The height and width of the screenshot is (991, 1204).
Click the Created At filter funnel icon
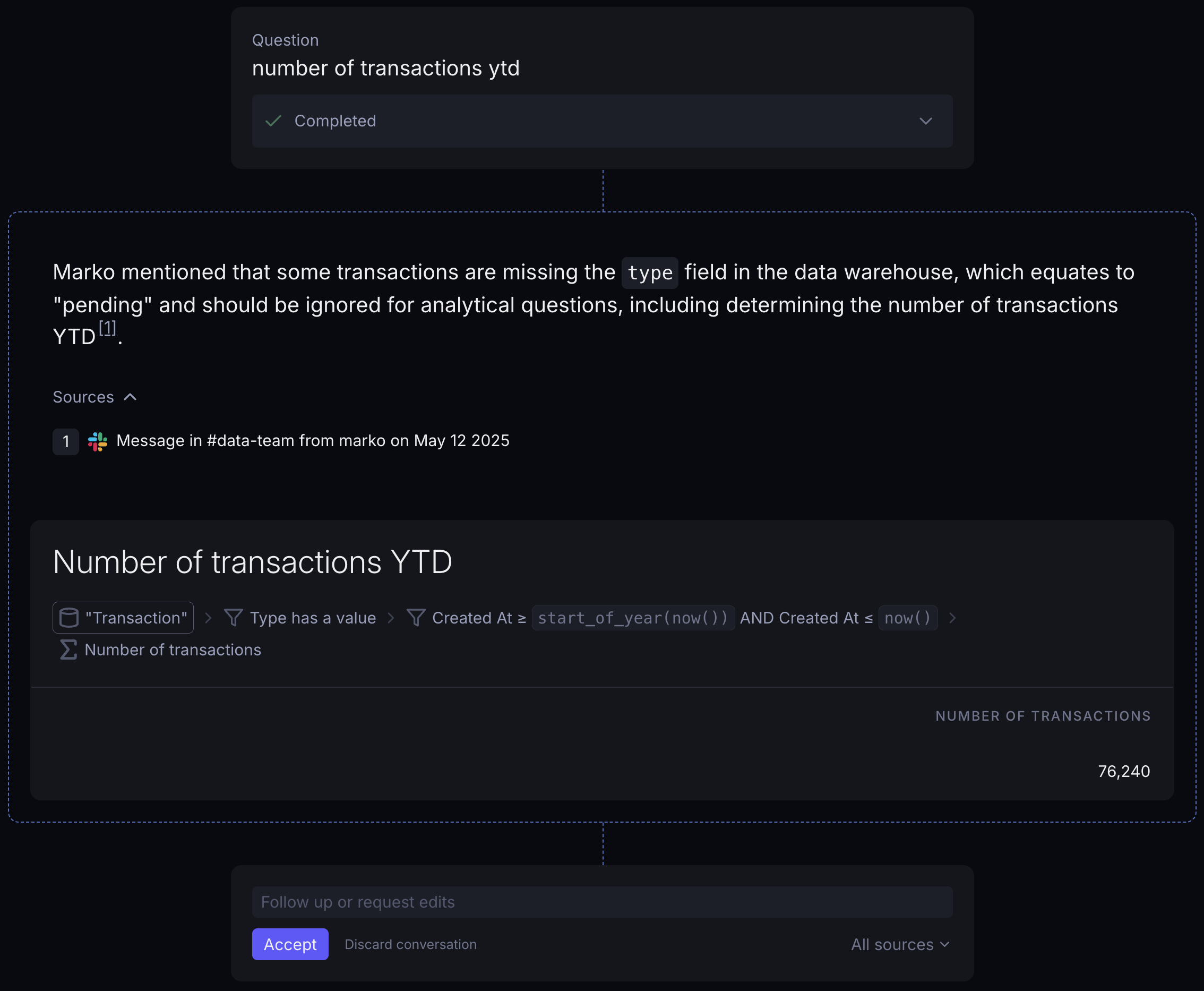click(416, 618)
